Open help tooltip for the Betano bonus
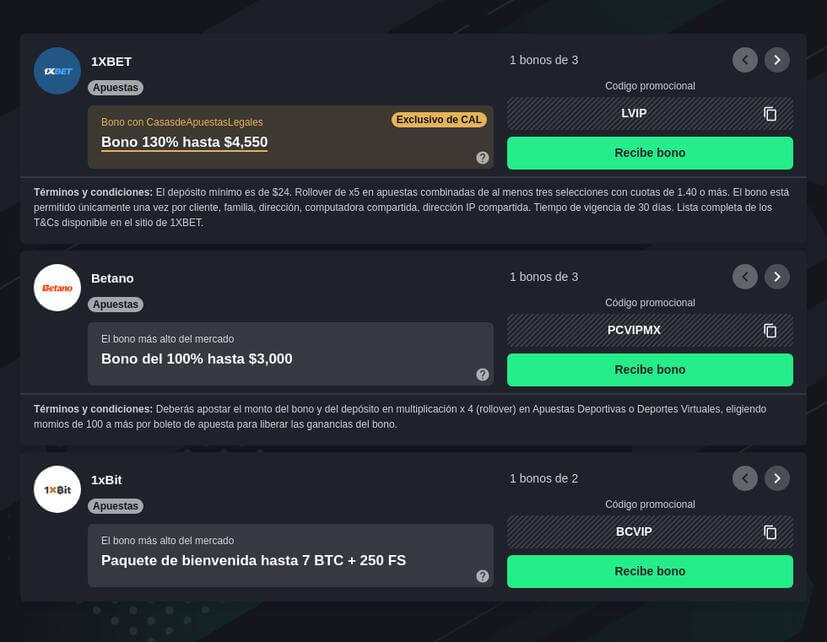Viewport: 827px width, 642px height. pyautogui.click(x=482, y=373)
